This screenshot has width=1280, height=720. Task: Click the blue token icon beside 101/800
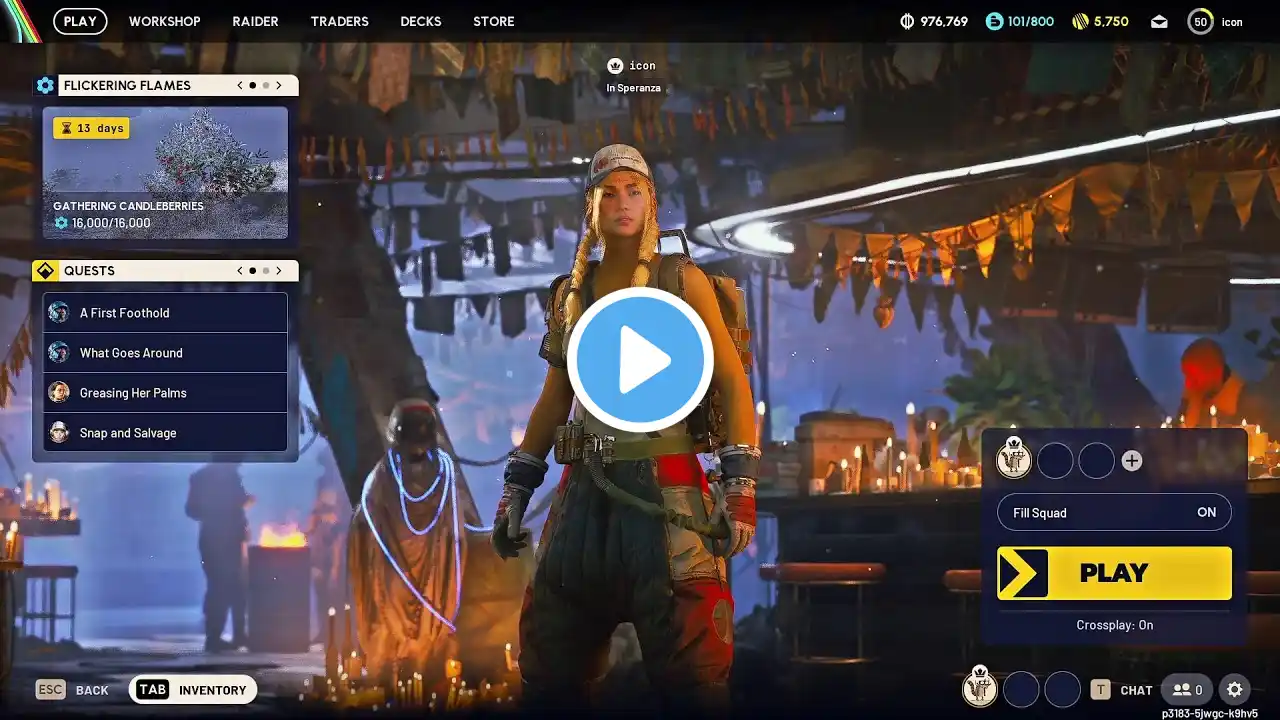tap(994, 21)
